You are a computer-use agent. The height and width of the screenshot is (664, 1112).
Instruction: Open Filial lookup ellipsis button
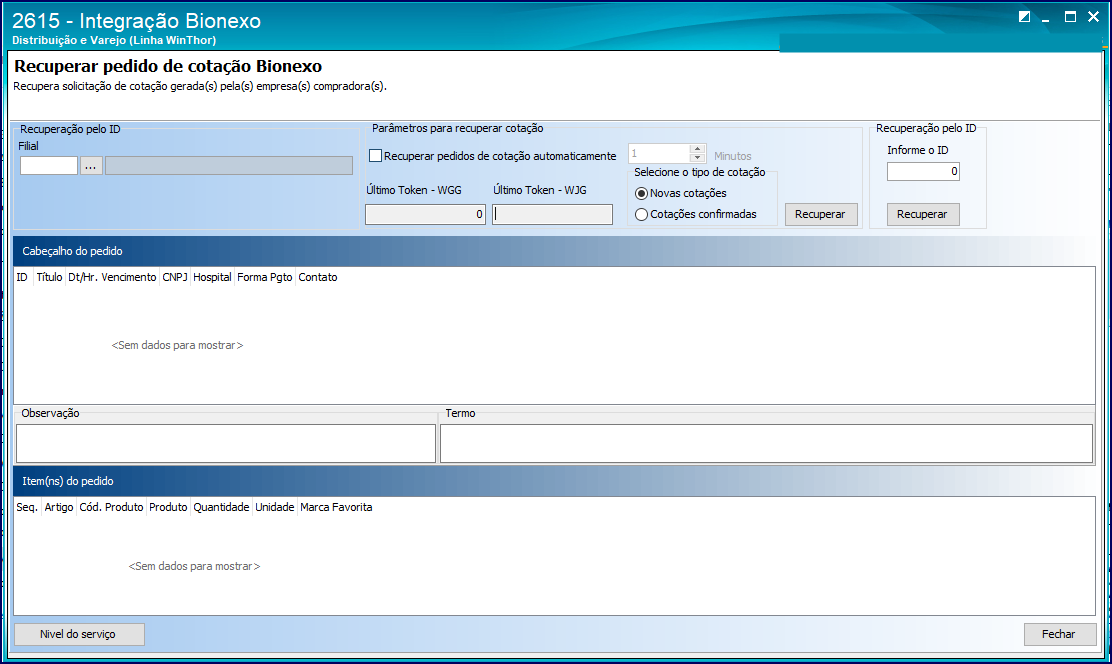[x=91, y=165]
